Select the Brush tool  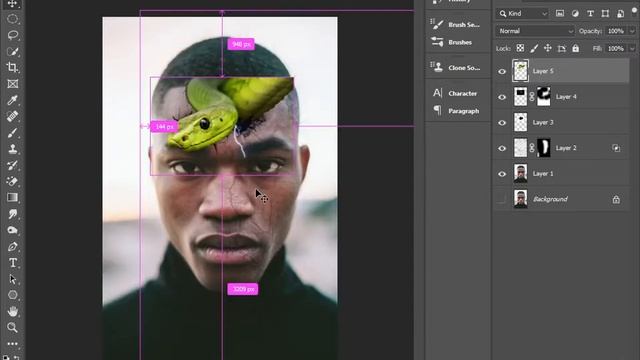point(12,133)
